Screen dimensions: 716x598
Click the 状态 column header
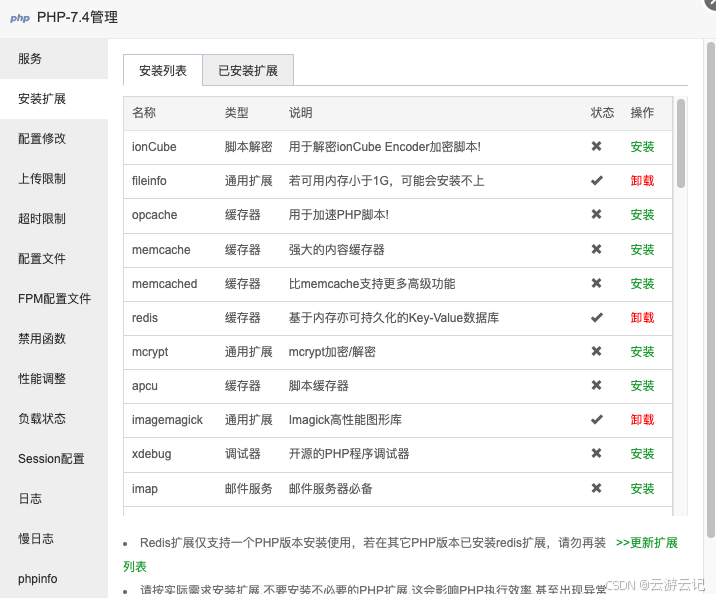602,112
